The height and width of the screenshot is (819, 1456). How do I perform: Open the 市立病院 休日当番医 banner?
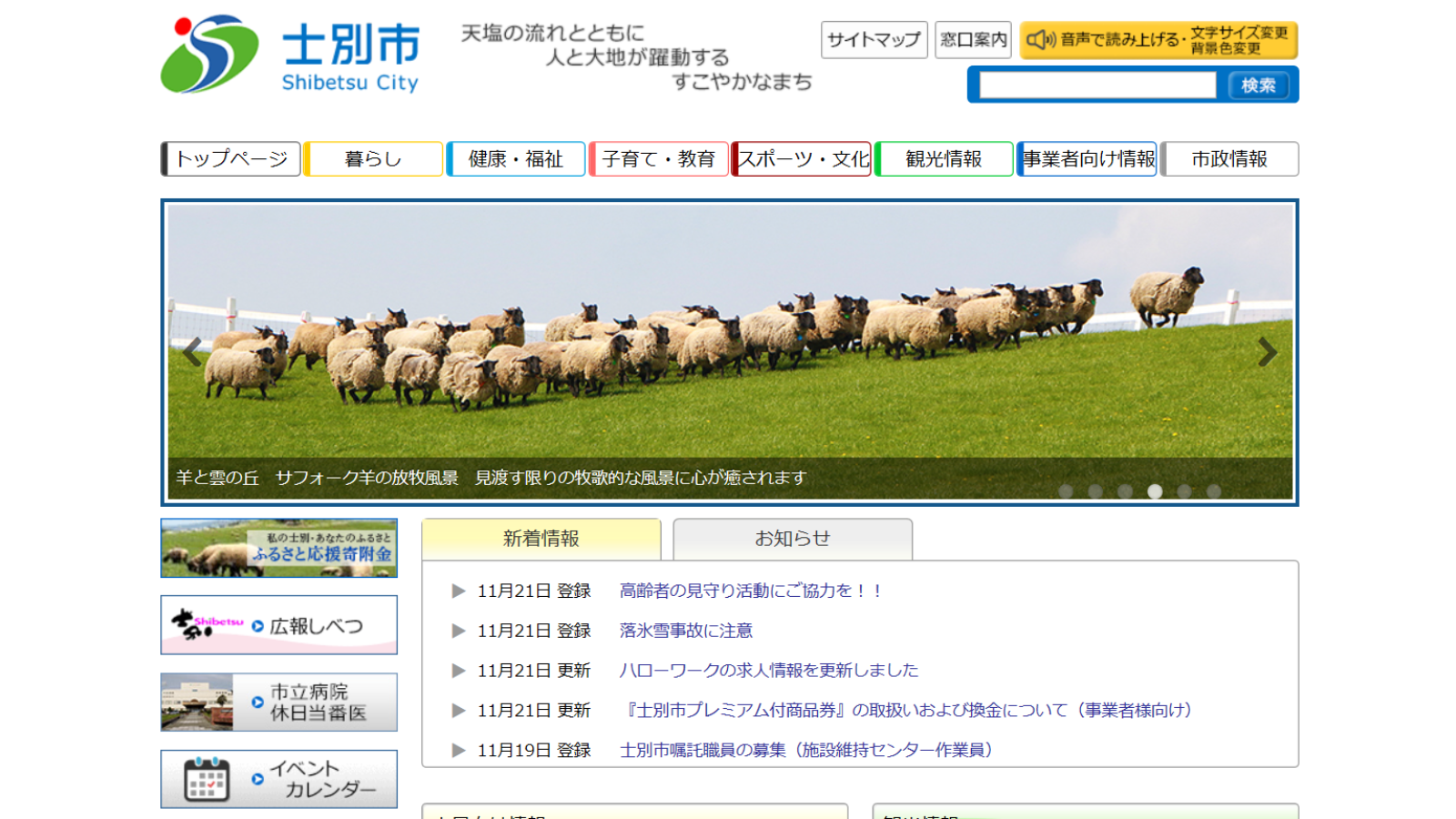point(278,702)
